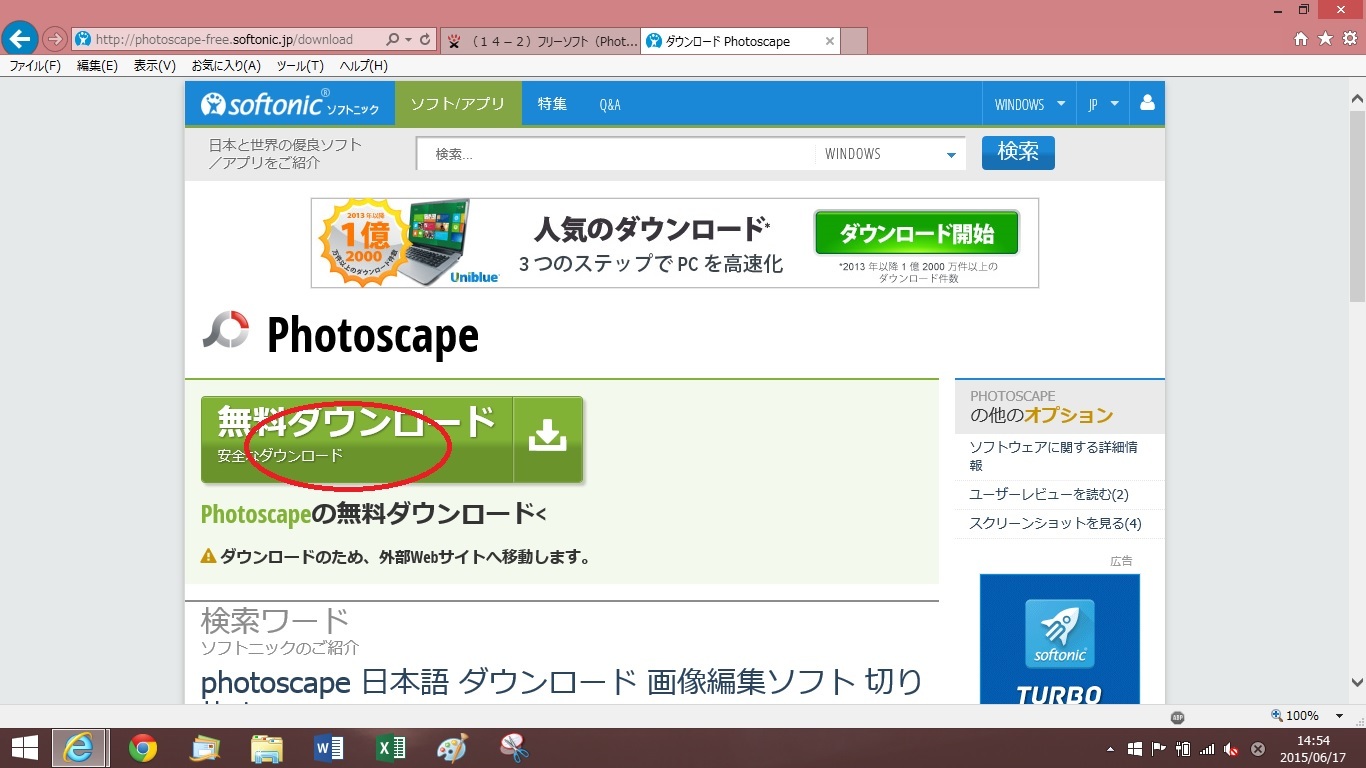Open the File Explorer folder on the taskbar

pyautogui.click(x=267, y=748)
